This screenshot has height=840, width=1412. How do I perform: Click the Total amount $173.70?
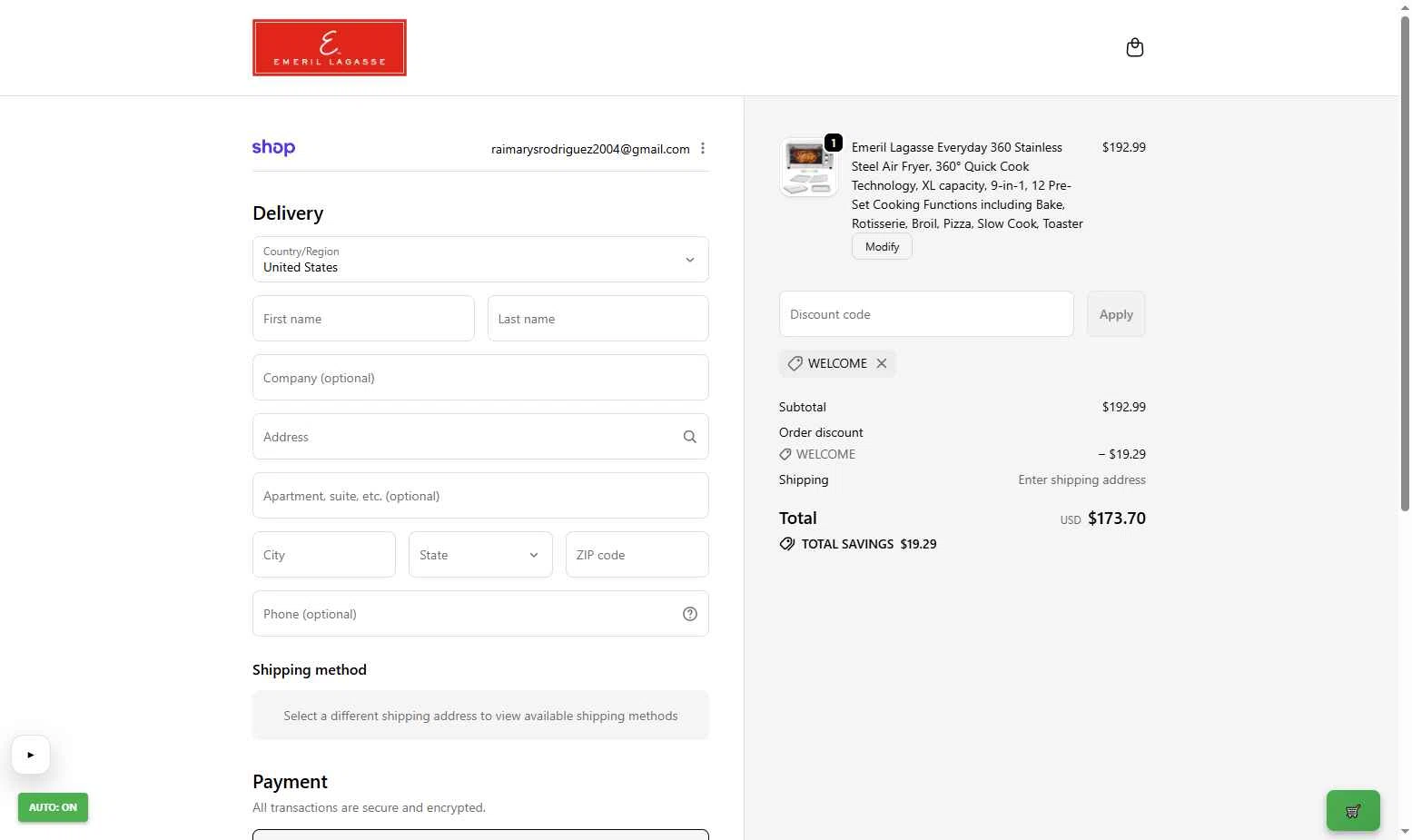pos(1117,519)
